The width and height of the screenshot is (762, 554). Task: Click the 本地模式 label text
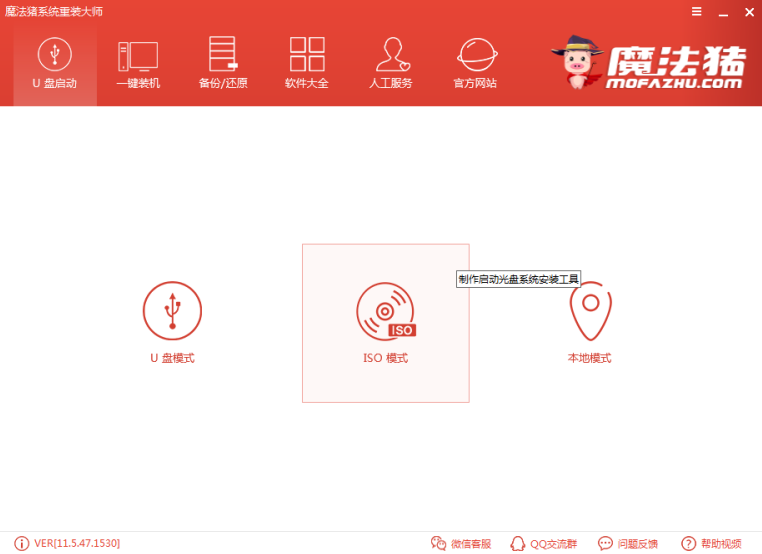click(589, 358)
